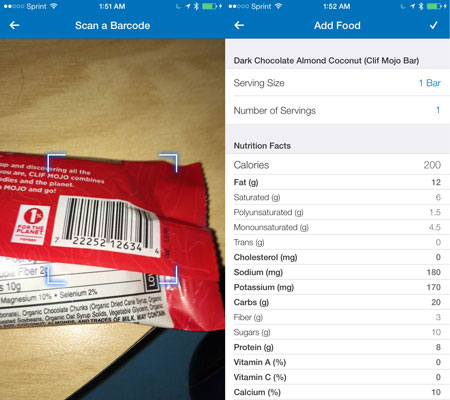Select the Calories row
The height and width of the screenshot is (400, 450).
pos(337,165)
